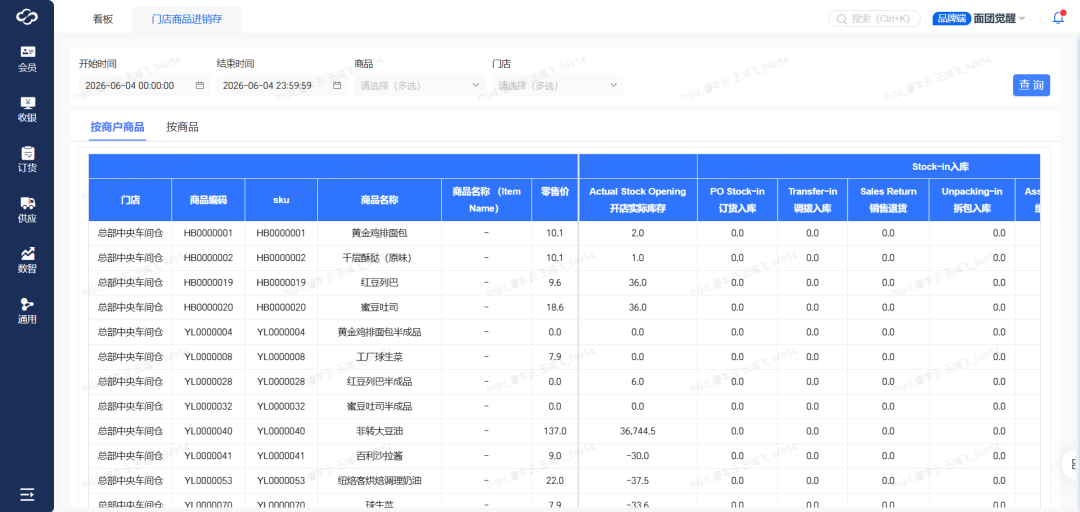Click the 商品名称 (Item Name) column header
Viewport: 1080px width, 512px height.
coord(486,200)
